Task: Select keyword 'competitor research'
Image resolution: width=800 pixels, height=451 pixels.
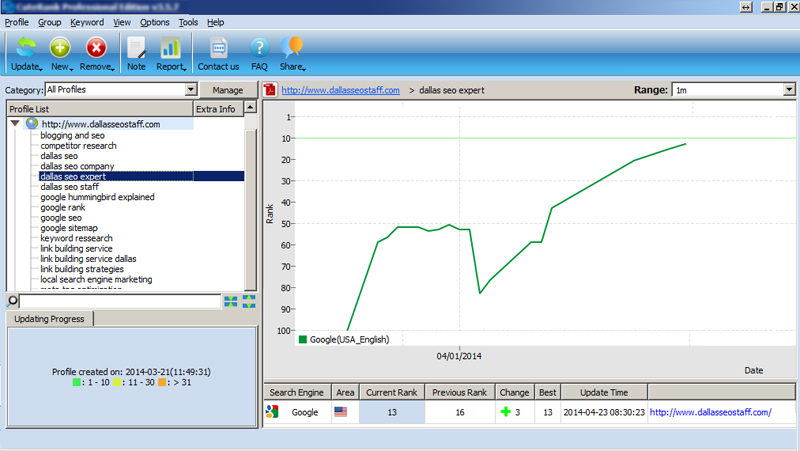Action: pos(79,145)
